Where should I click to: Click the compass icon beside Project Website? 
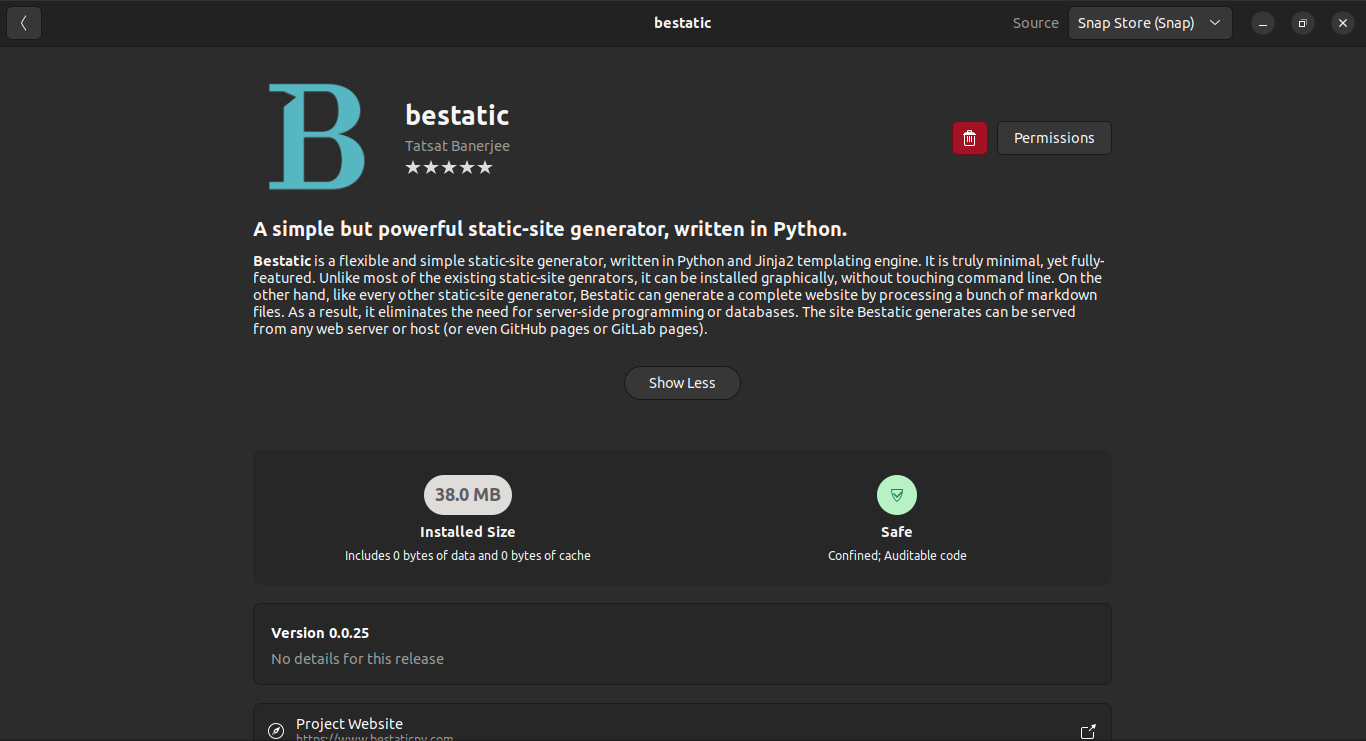[277, 732]
